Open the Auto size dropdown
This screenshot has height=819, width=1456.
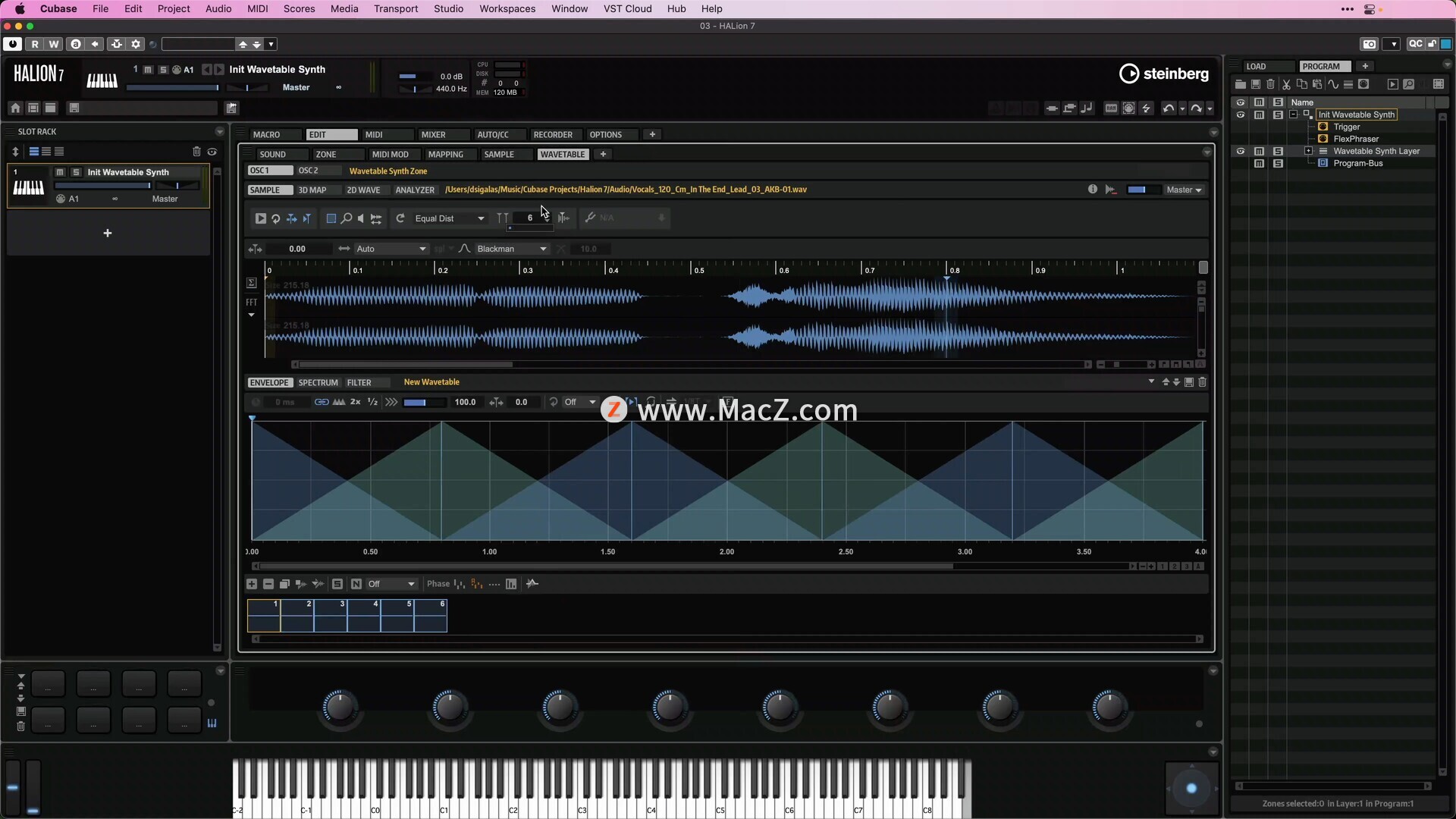391,249
